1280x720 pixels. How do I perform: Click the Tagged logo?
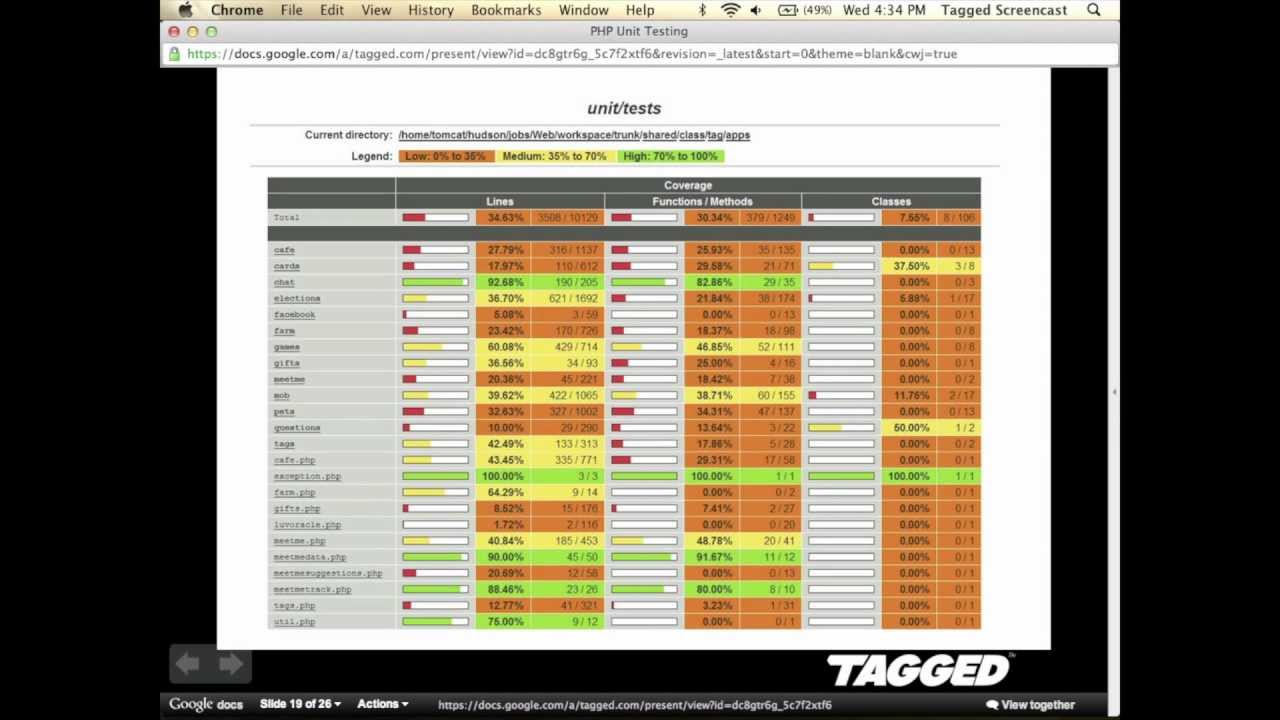tap(920, 670)
